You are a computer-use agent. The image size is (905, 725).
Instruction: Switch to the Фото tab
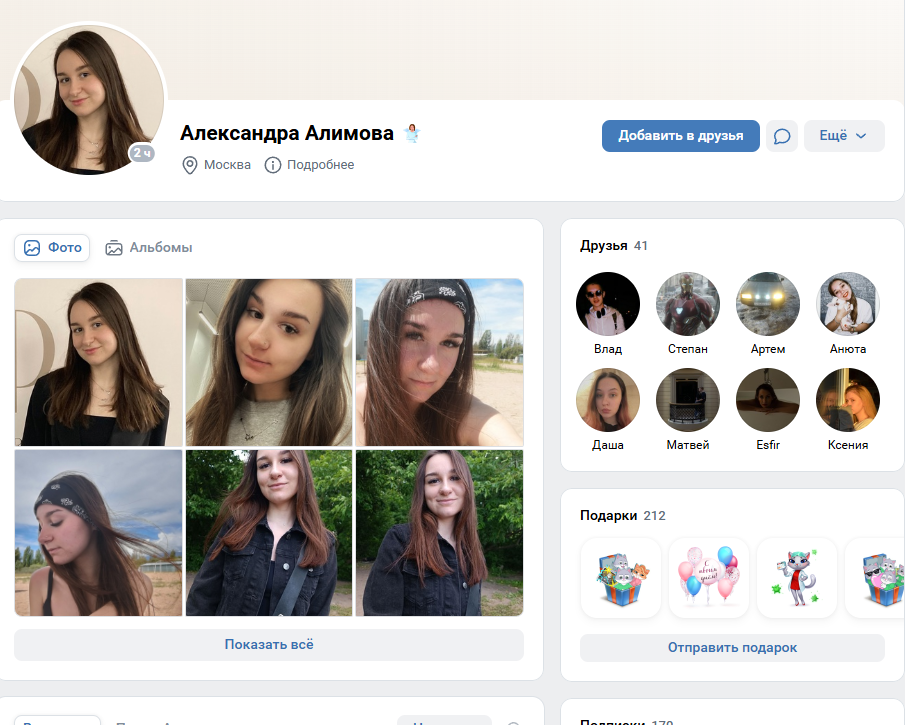click(52, 248)
